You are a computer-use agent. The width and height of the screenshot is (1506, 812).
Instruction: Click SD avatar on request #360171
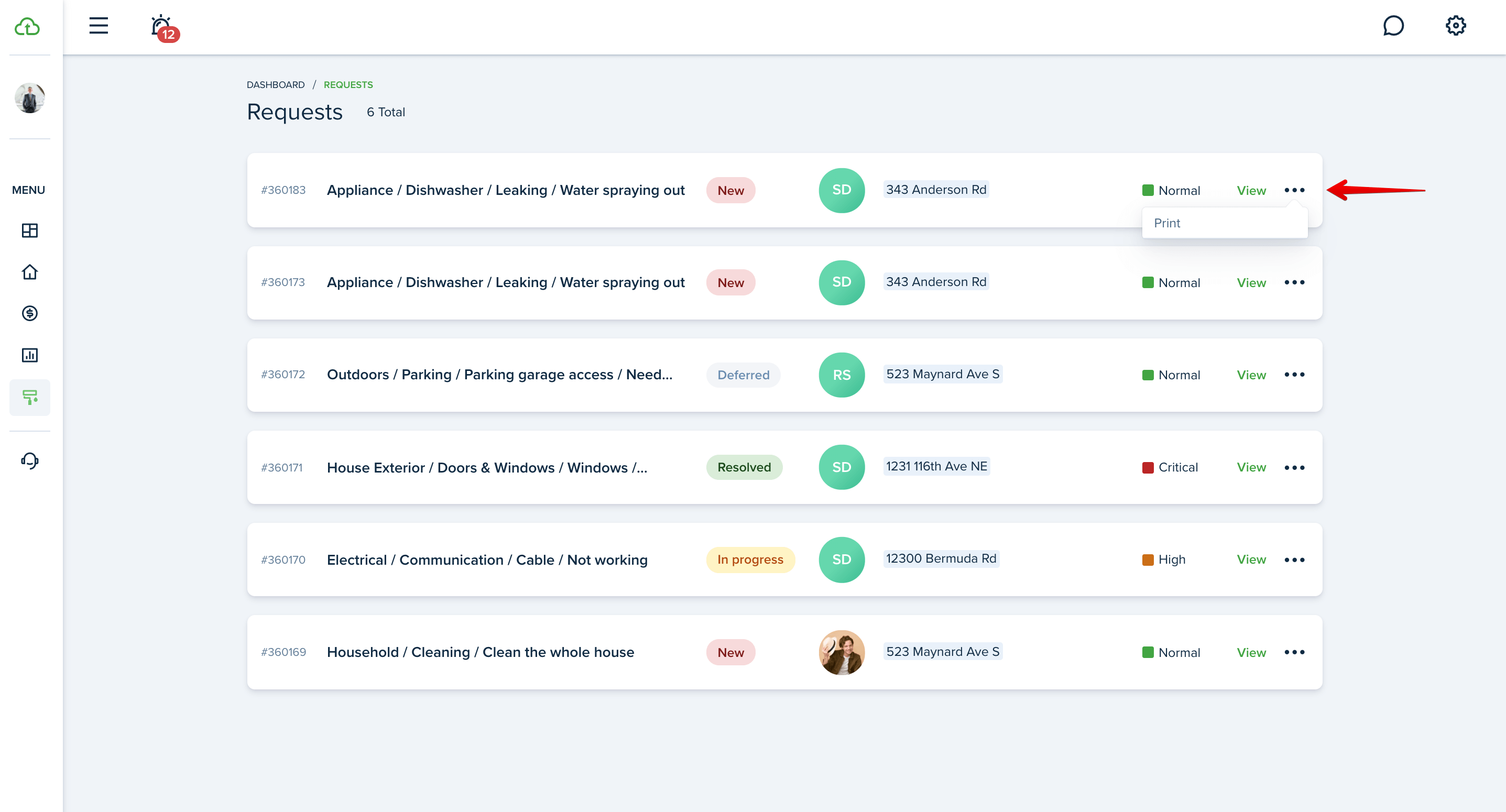(841, 468)
